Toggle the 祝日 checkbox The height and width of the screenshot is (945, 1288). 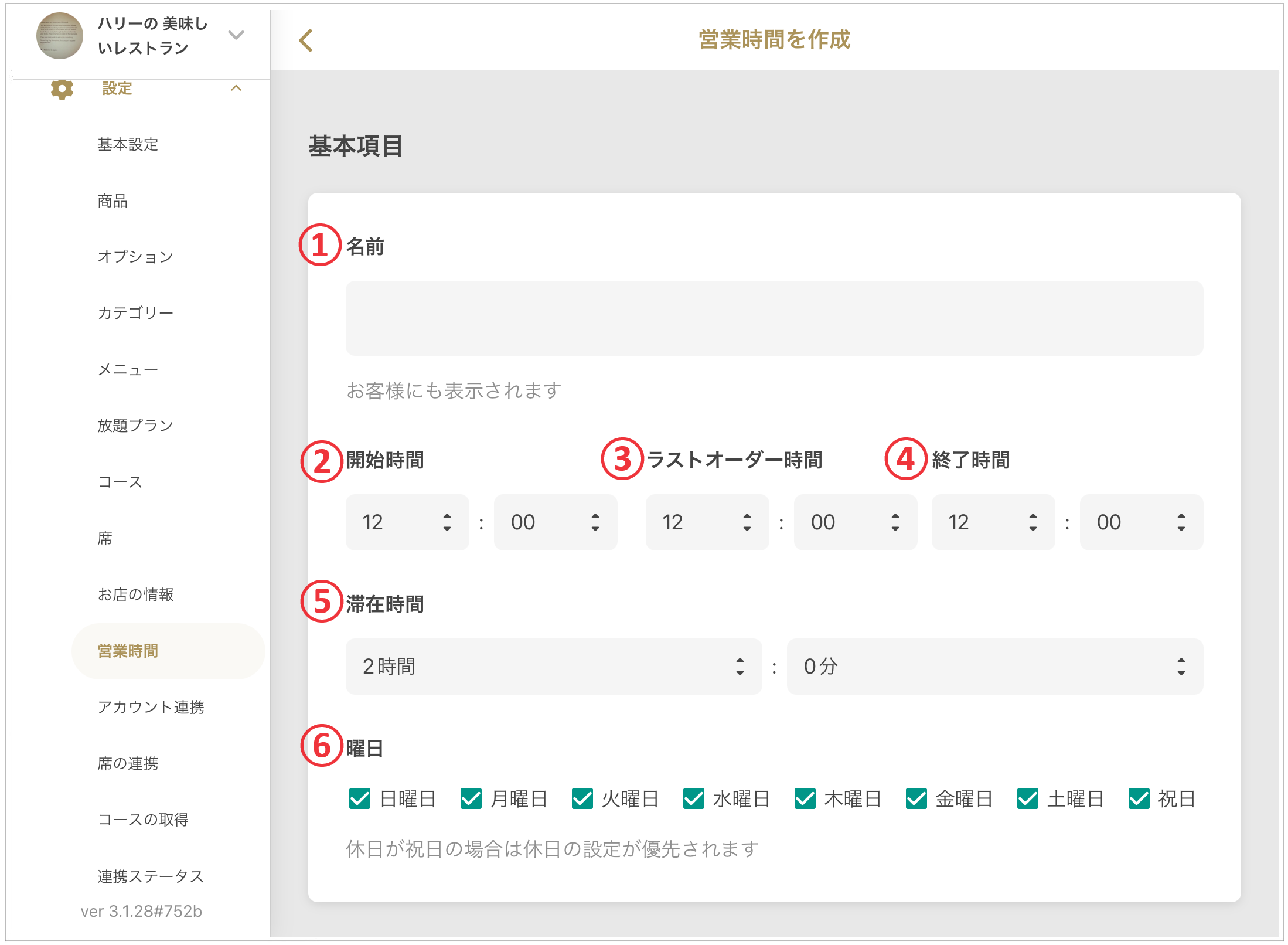1139,798
